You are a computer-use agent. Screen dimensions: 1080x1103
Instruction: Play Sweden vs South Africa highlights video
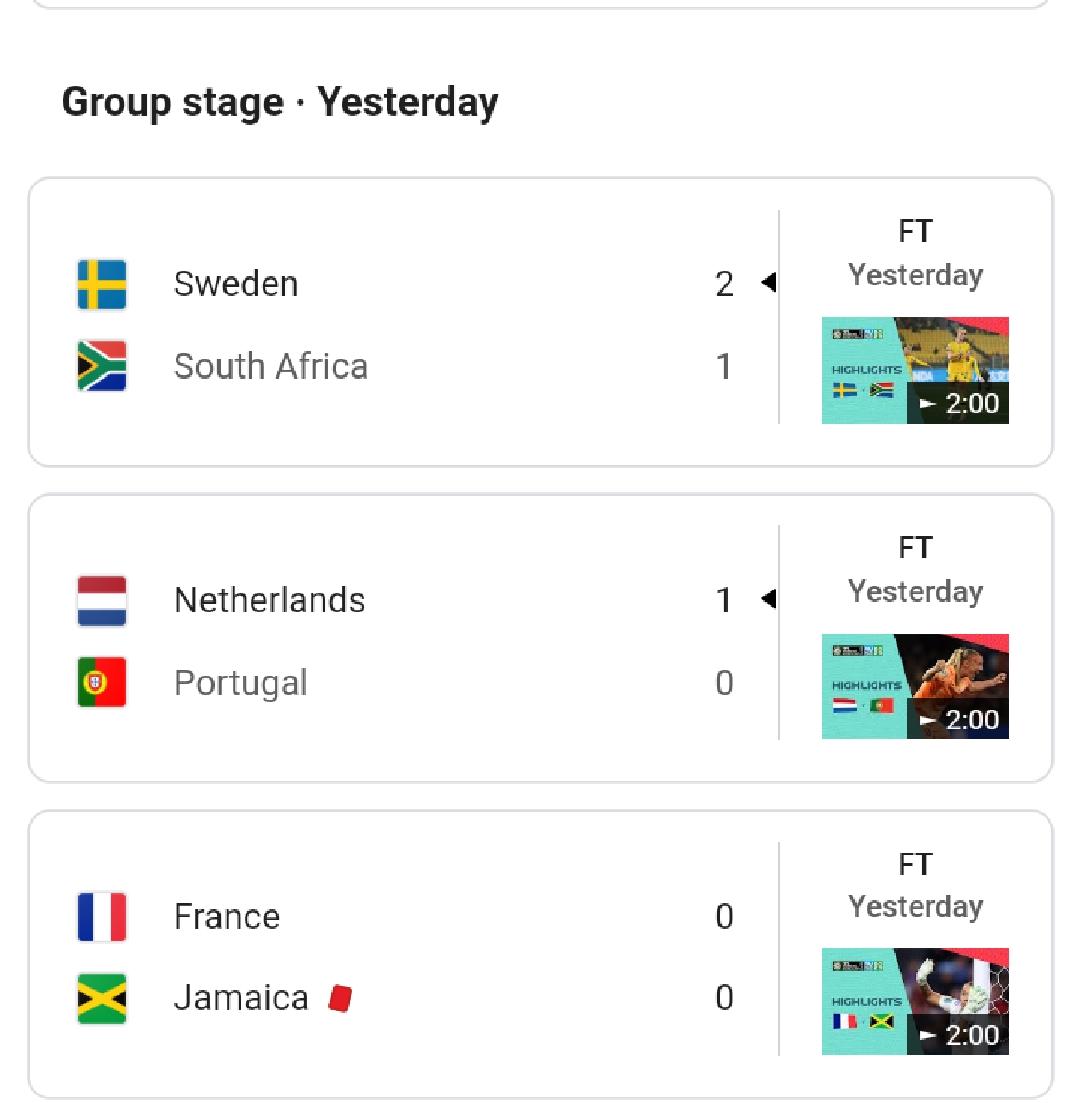915,370
